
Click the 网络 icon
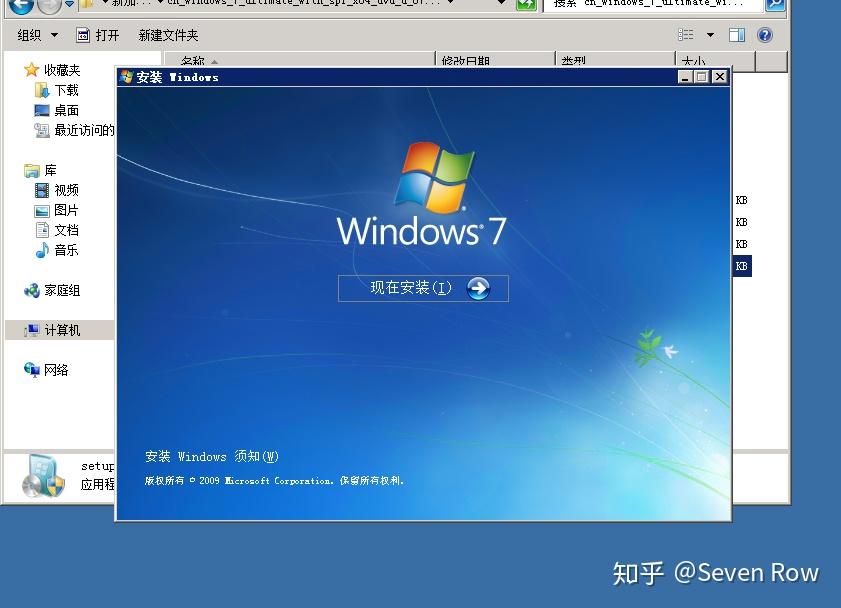[x=32, y=369]
